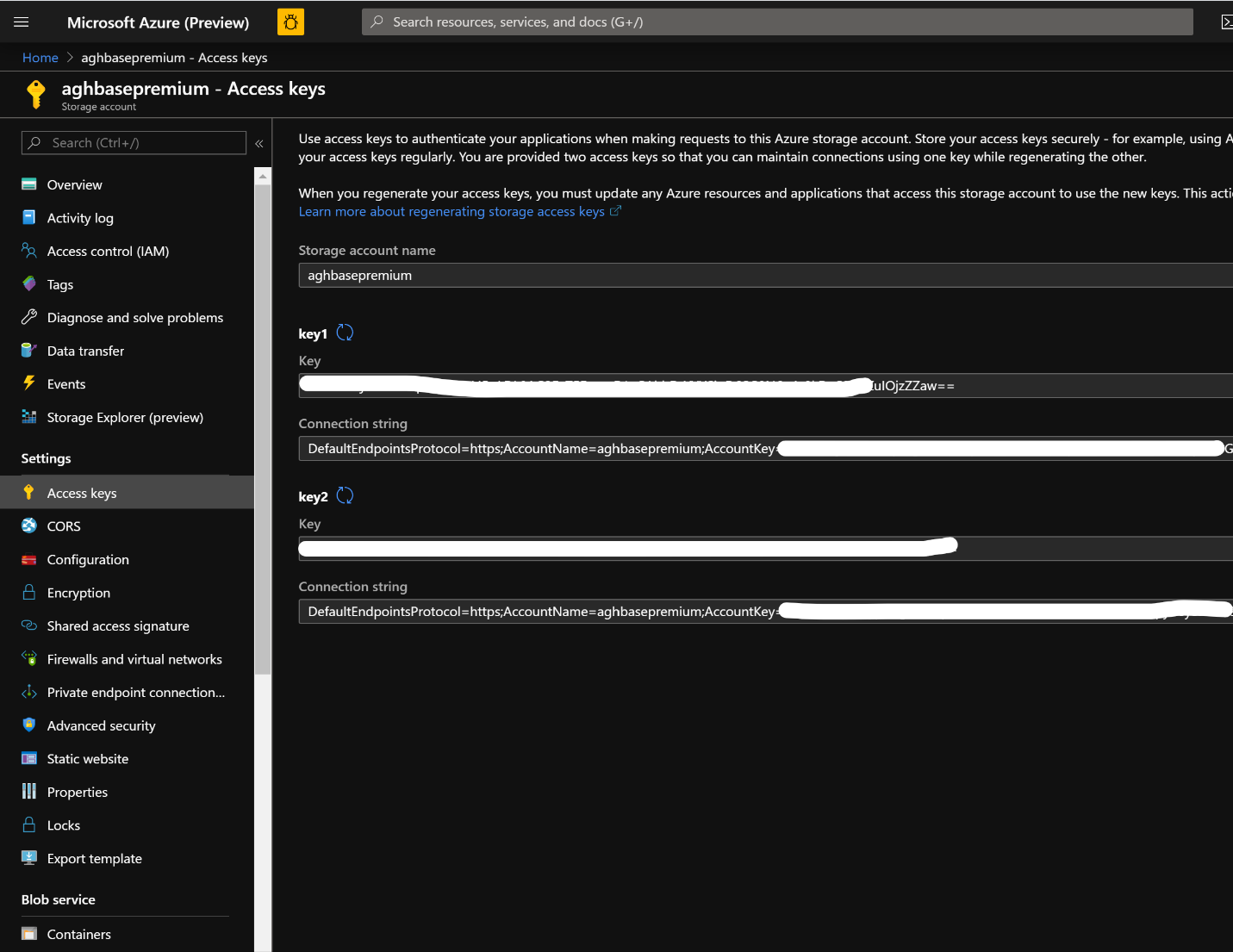The width and height of the screenshot is (1233, 952).
Task: Click the Storage account name field
Action: click(x=766, y=275)
